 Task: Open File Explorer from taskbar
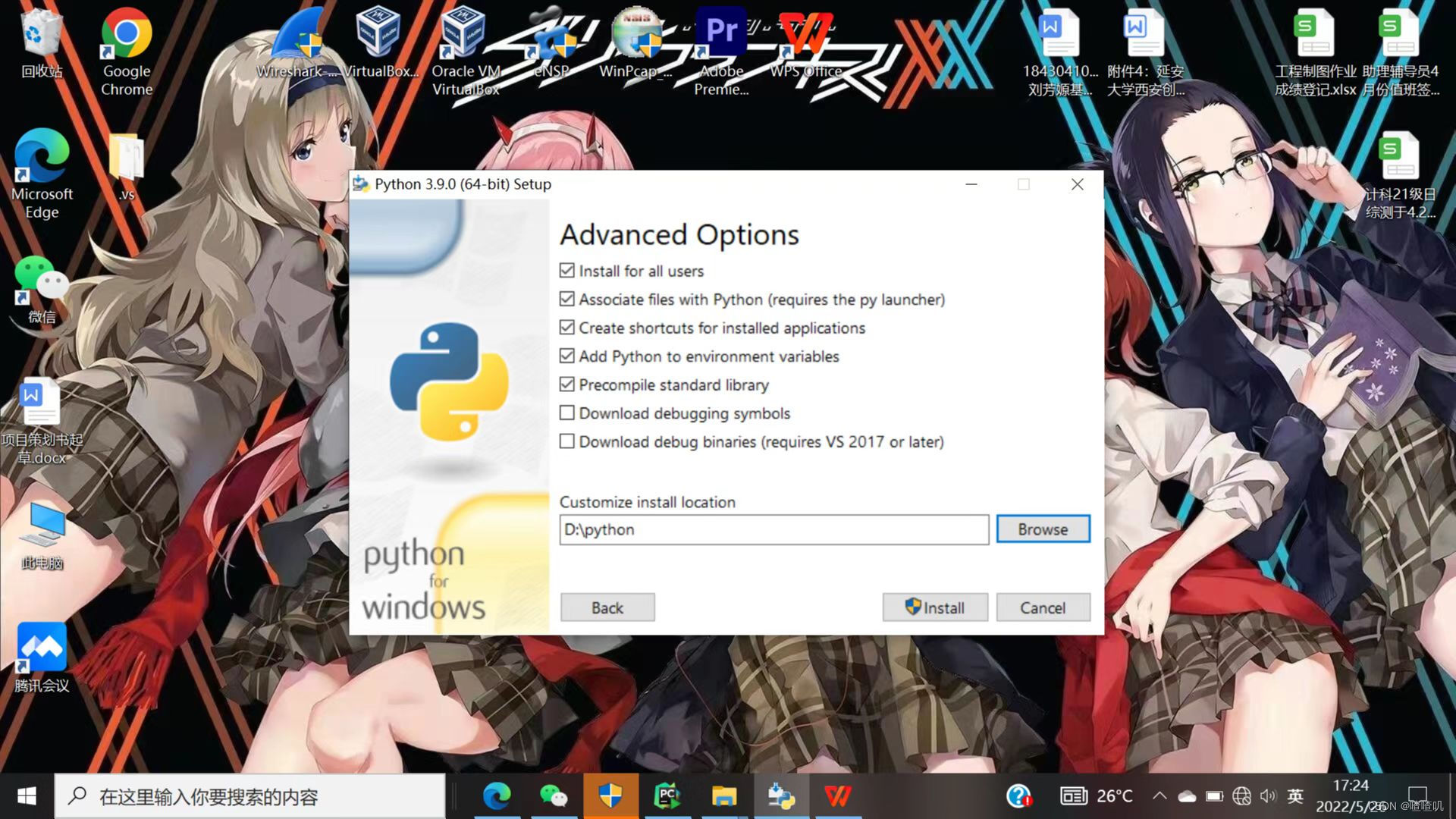pyautogui.click(x=724, y=795)
